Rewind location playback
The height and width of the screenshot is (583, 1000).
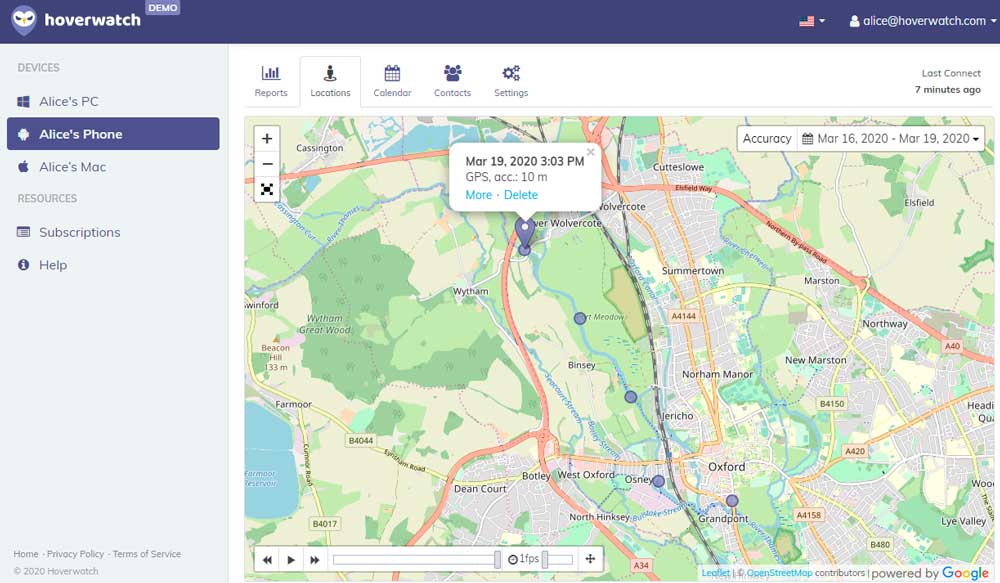(267, 560)
